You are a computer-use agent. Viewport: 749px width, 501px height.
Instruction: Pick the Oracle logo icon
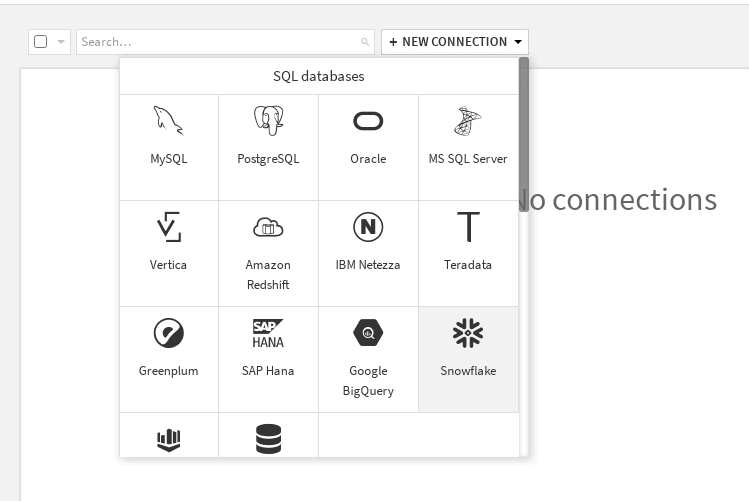[368, 121]
